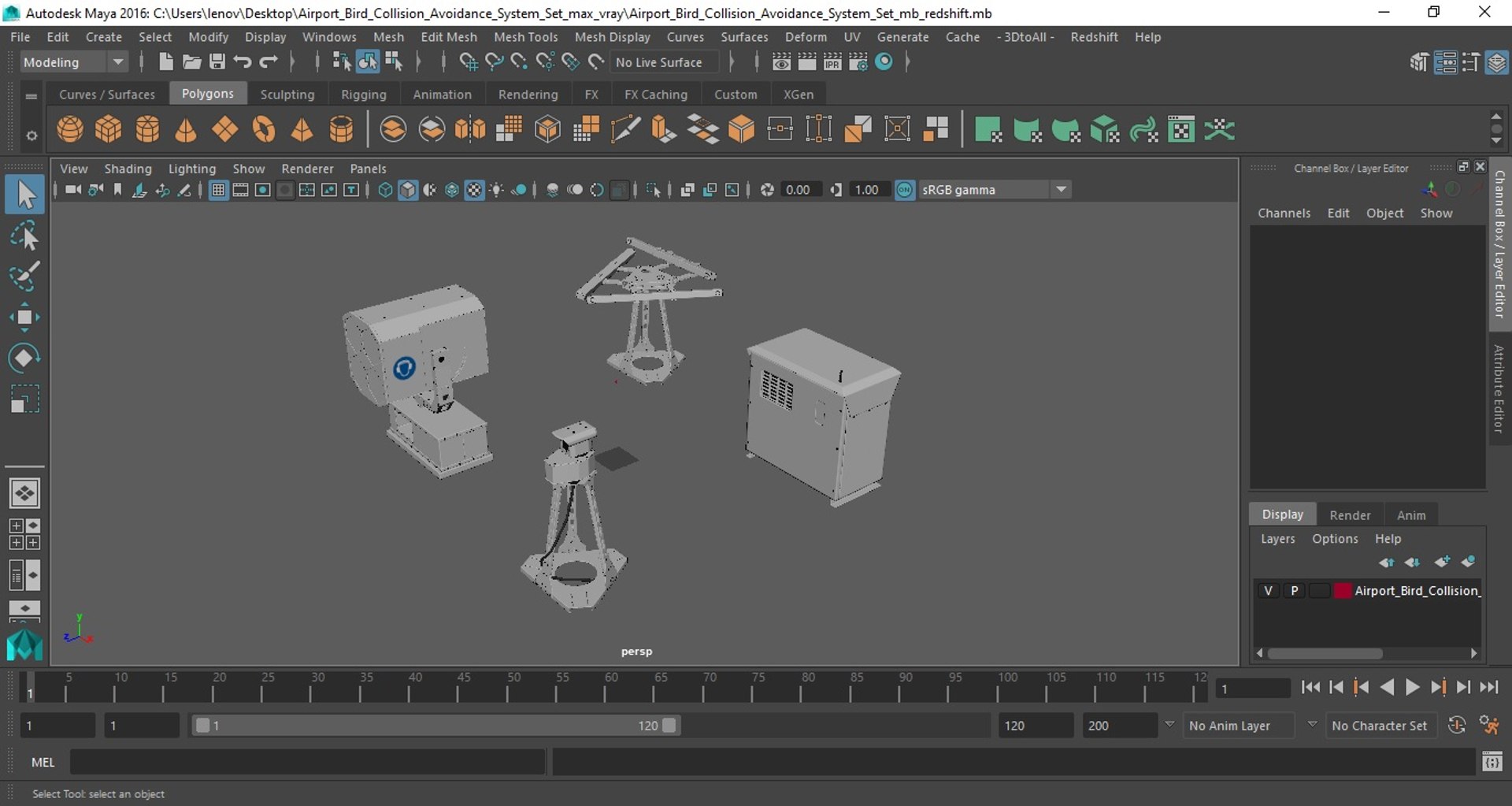Click the Render layer tab

1350,515
